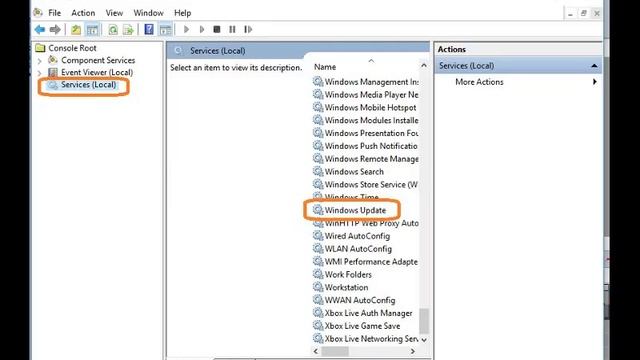Select Console Root in the tree
The image size is (640, 360).
pos(72,48)
